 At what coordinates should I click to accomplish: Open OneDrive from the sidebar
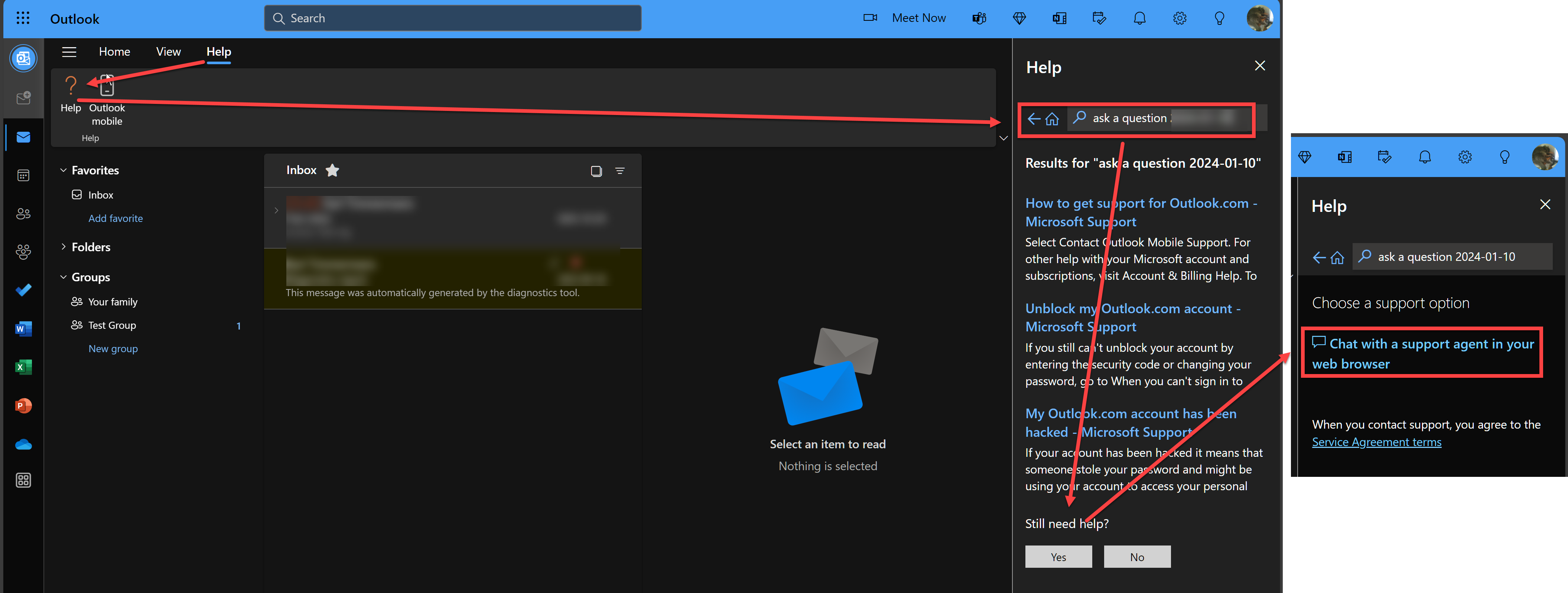[x=23, y=444]
